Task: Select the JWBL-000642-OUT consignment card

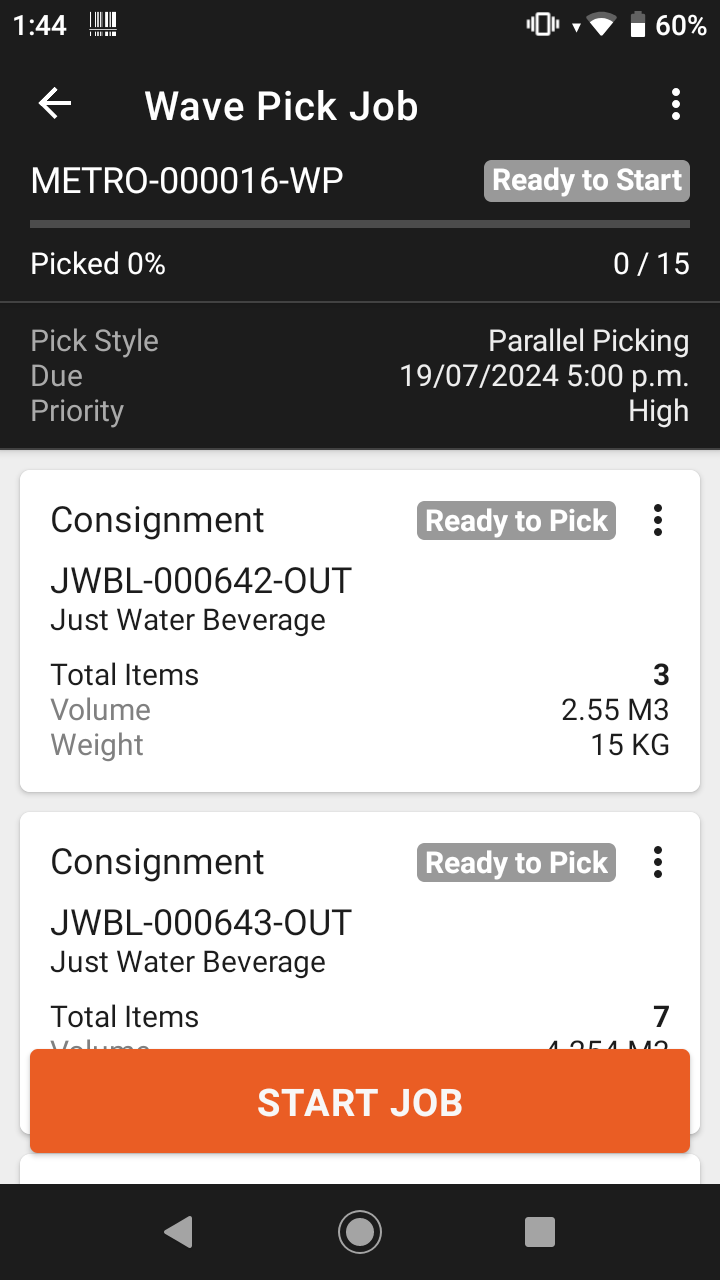Action: click(x=360, y=631)
